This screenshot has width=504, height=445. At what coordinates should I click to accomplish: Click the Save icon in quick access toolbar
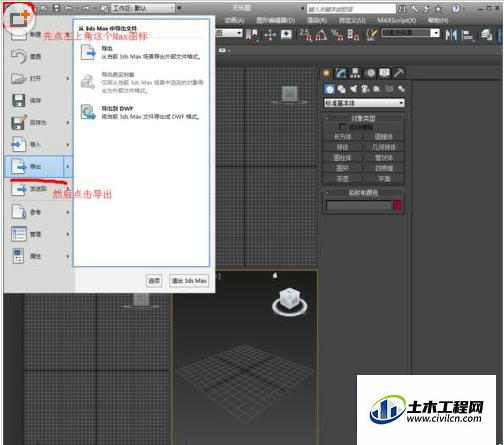(57, 8)
